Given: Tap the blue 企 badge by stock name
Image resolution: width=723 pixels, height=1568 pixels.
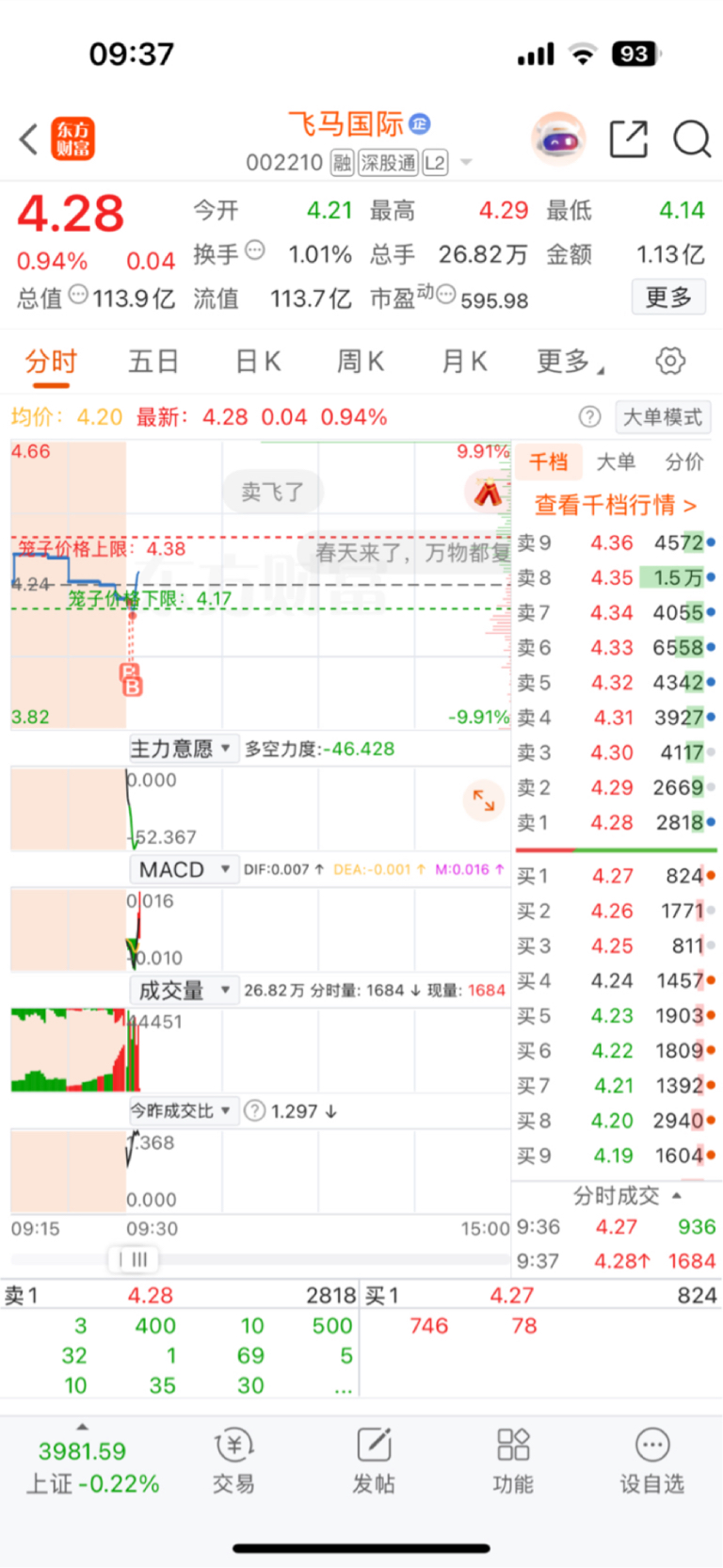Looking at the screenshot, I should pos(421,123).
